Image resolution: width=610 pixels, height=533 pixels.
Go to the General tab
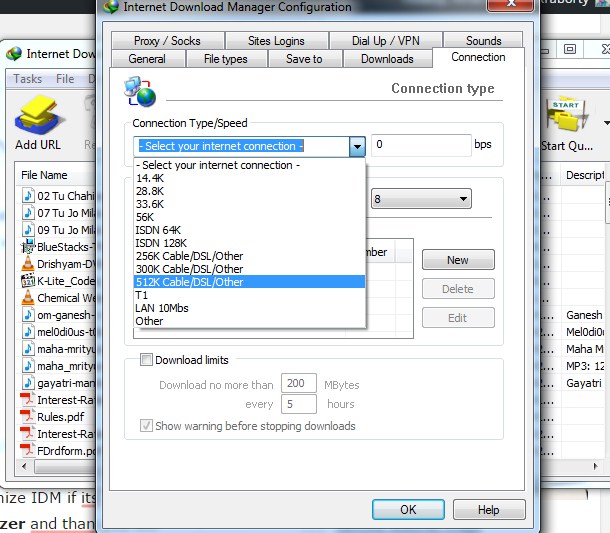pos(147,59)
